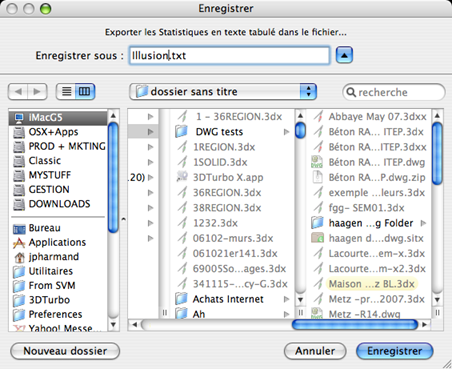This screenshot has height=369, width=452.
Task: Click the recherche search field
Action: pyautogui.click(x=394, y=92)
